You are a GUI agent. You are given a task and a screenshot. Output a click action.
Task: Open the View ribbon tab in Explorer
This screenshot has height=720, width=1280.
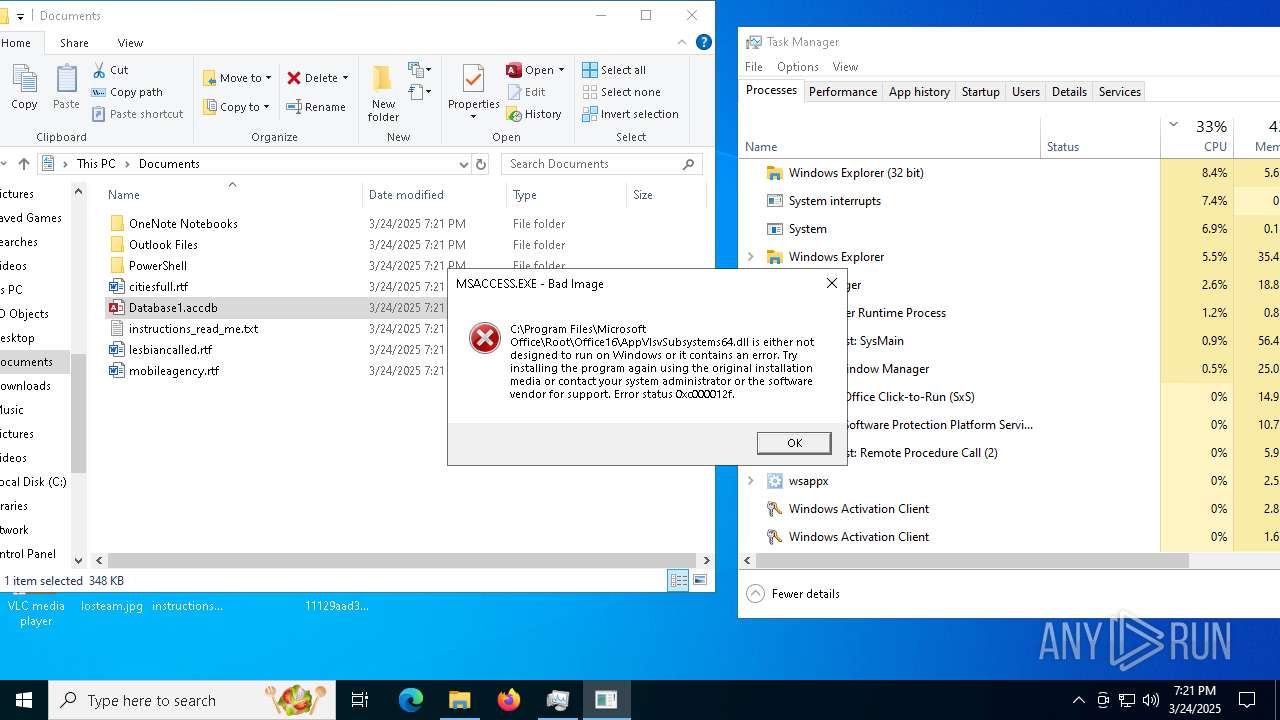130,43
